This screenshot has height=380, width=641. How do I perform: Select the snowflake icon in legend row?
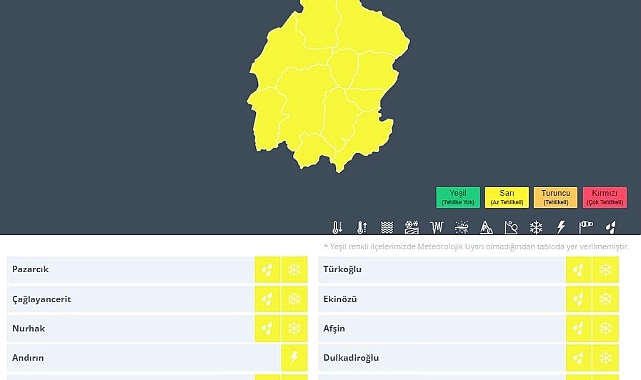(536, 227)
